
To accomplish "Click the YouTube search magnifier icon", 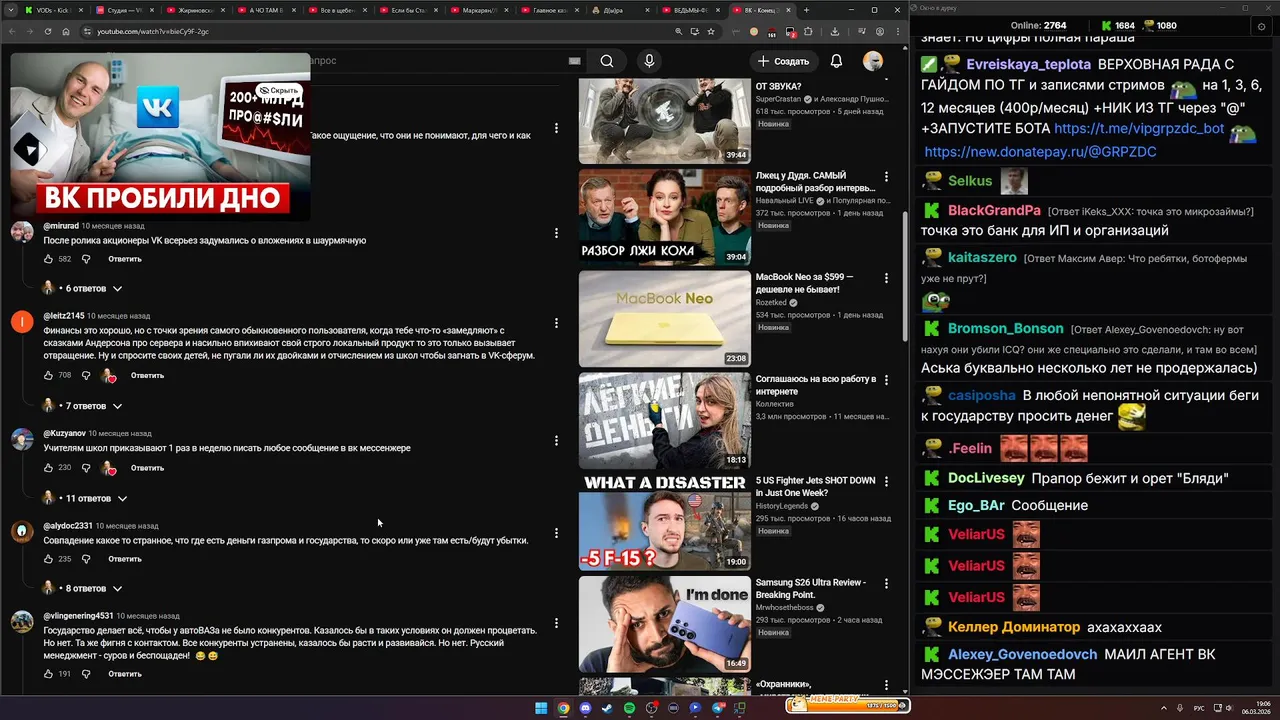I will point(607,61).
